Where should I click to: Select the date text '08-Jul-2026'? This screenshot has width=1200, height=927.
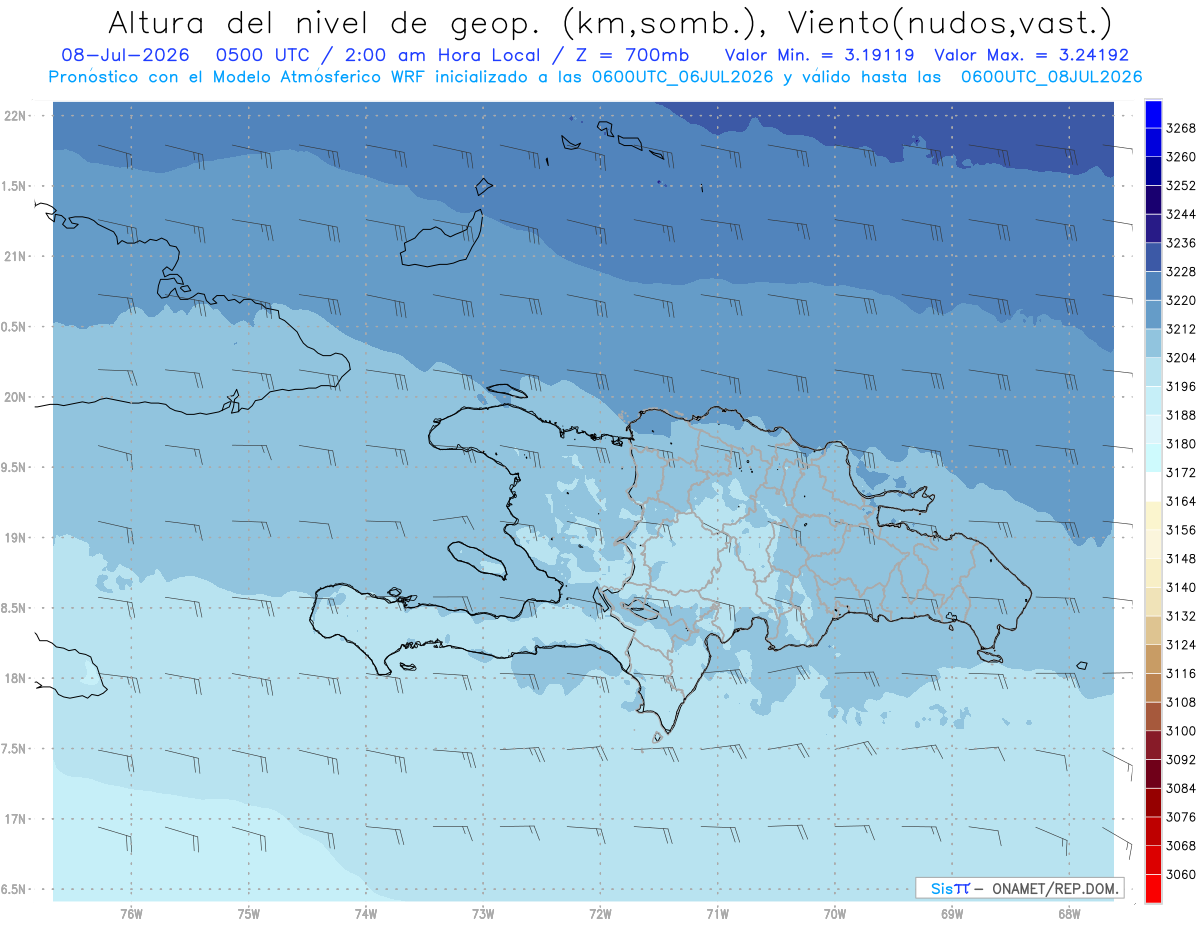[126, 55]
